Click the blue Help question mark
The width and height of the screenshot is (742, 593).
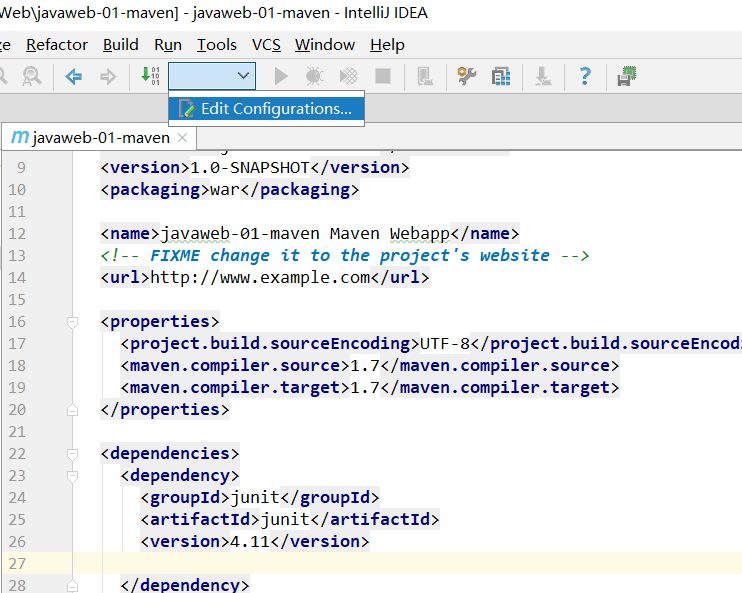click(x=585, y=76)
